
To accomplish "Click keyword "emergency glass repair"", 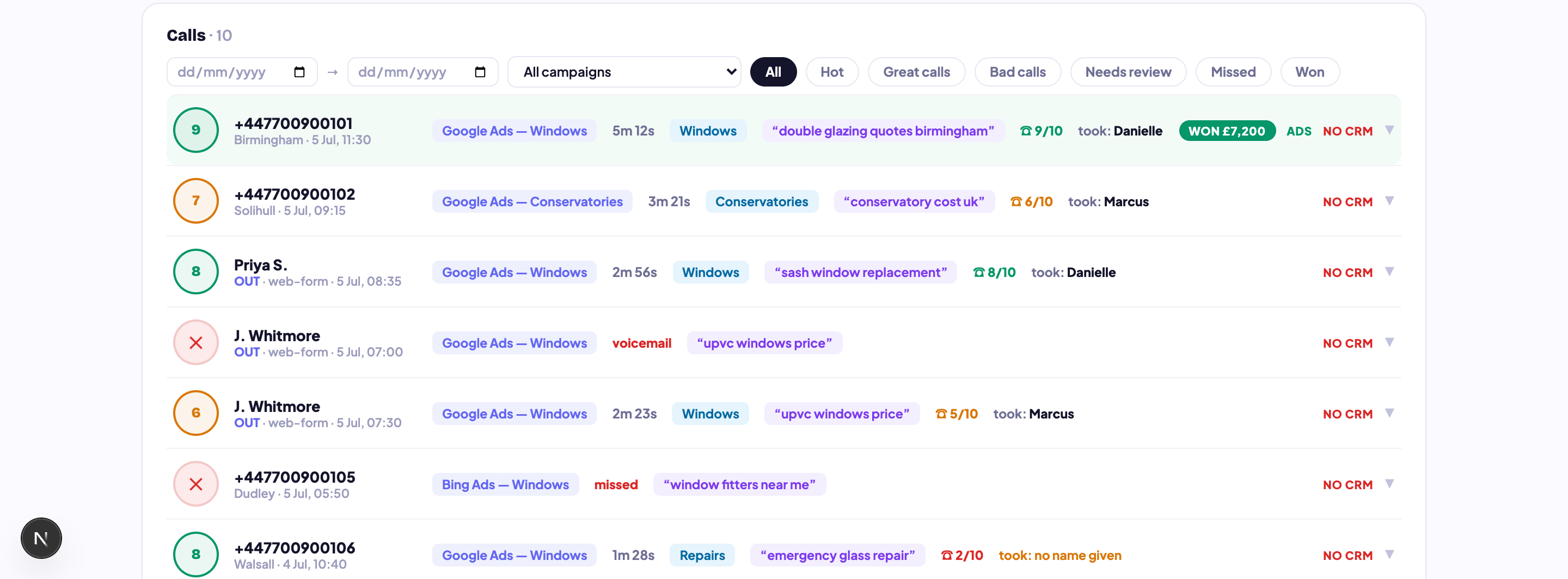I will pyautogui.click(x=837, y=555).
